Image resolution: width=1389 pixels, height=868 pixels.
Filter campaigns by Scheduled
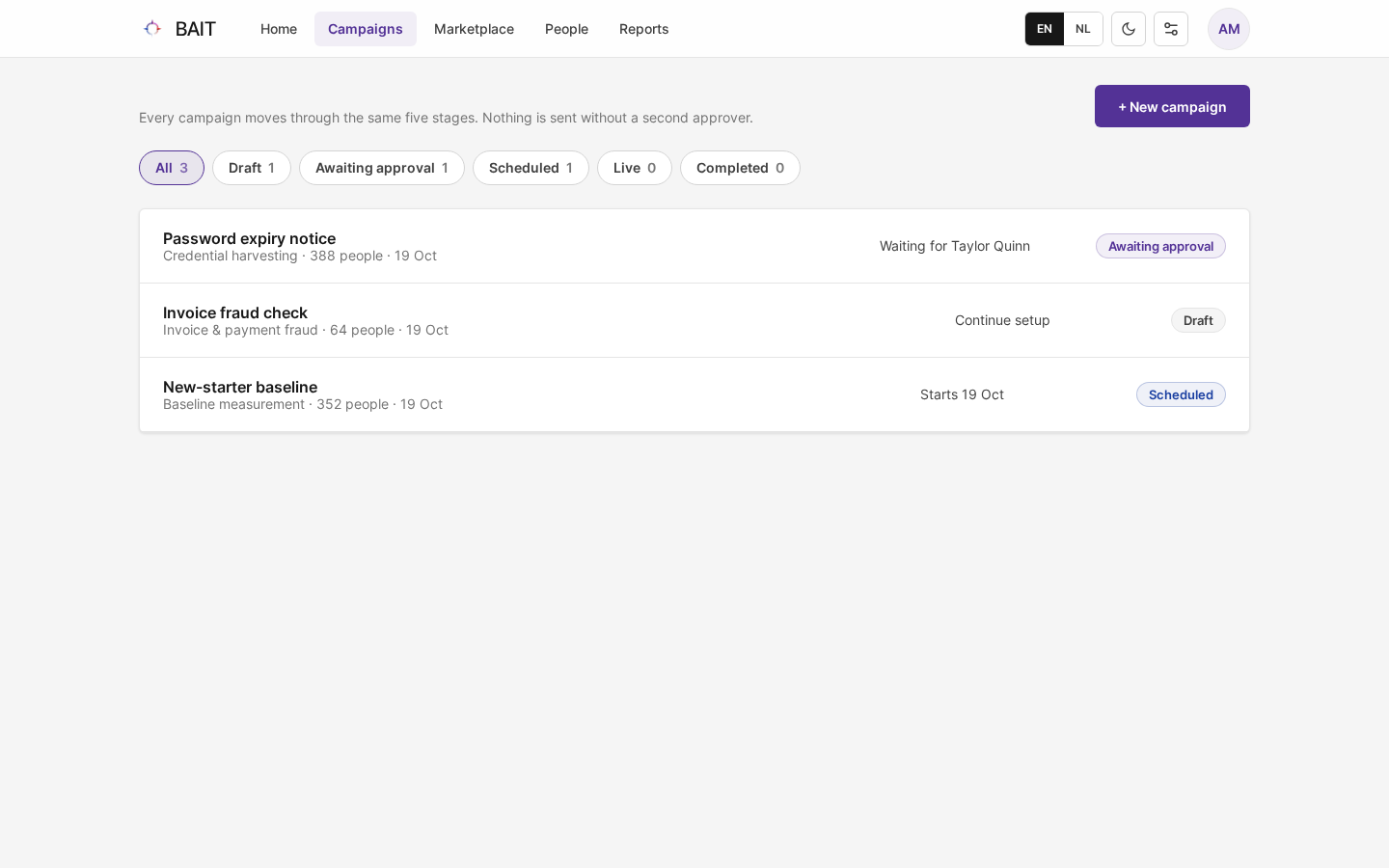click(x=531, y=168)
